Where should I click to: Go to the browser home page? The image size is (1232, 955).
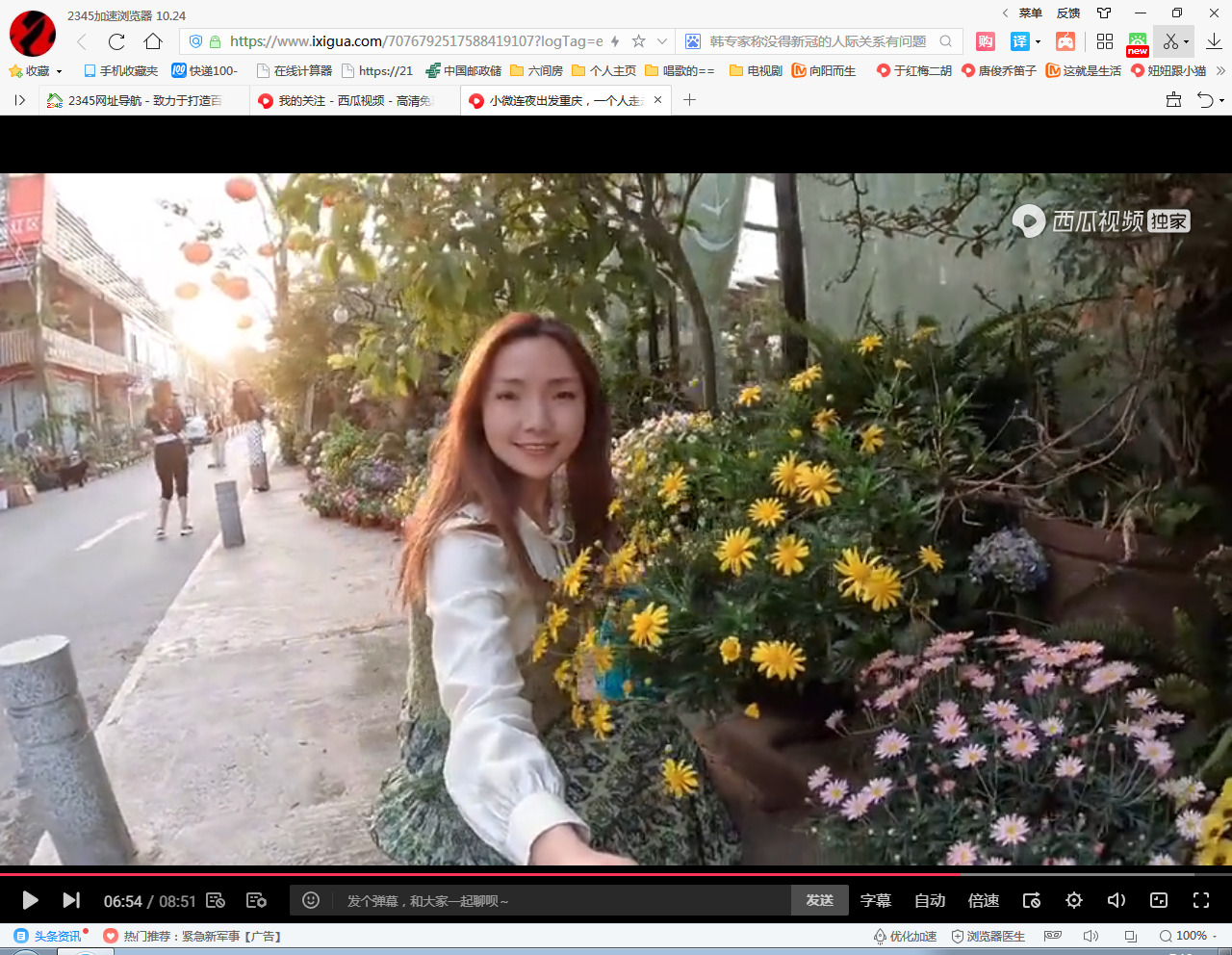pyautogui.click(x=153, y=41)
